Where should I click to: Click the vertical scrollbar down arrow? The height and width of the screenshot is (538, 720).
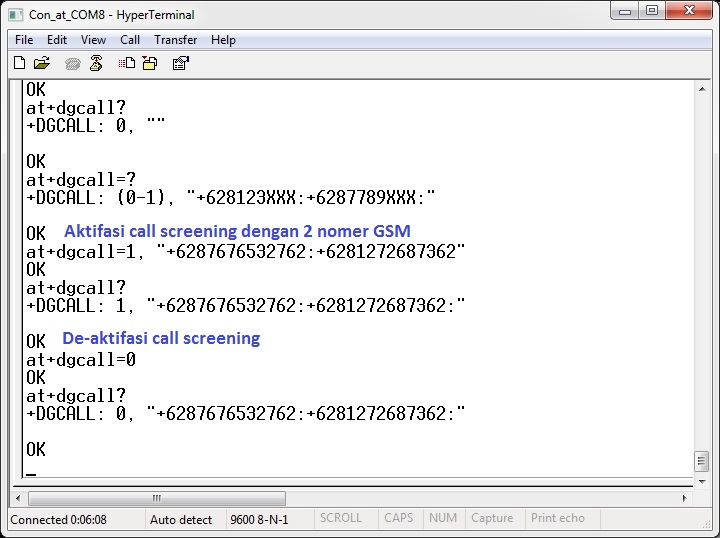702,479
